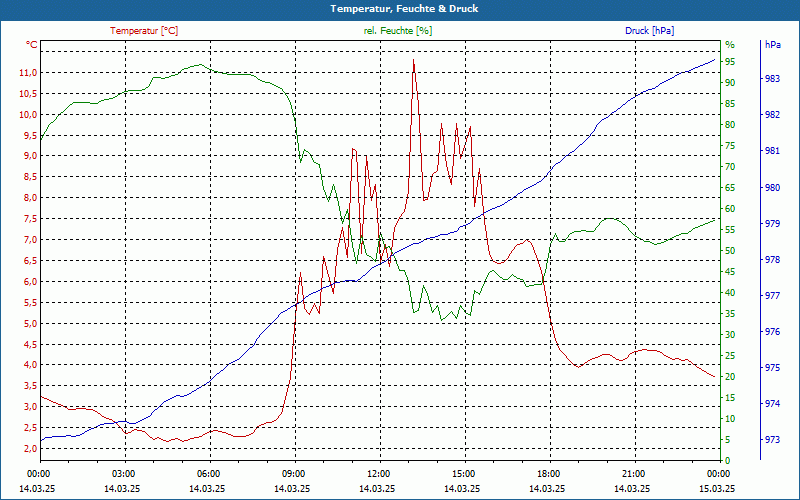Click the "5,5" temperature axis tick
Viewport: 800px width, 500px height.
30,303
